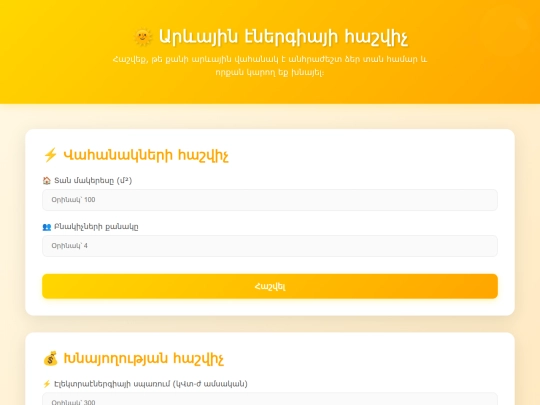Click the Էլեկտրաէներգիայի սպառում (կՎտ-ժ ամսական) label
The image size is (540, 405).
(151, 384)
